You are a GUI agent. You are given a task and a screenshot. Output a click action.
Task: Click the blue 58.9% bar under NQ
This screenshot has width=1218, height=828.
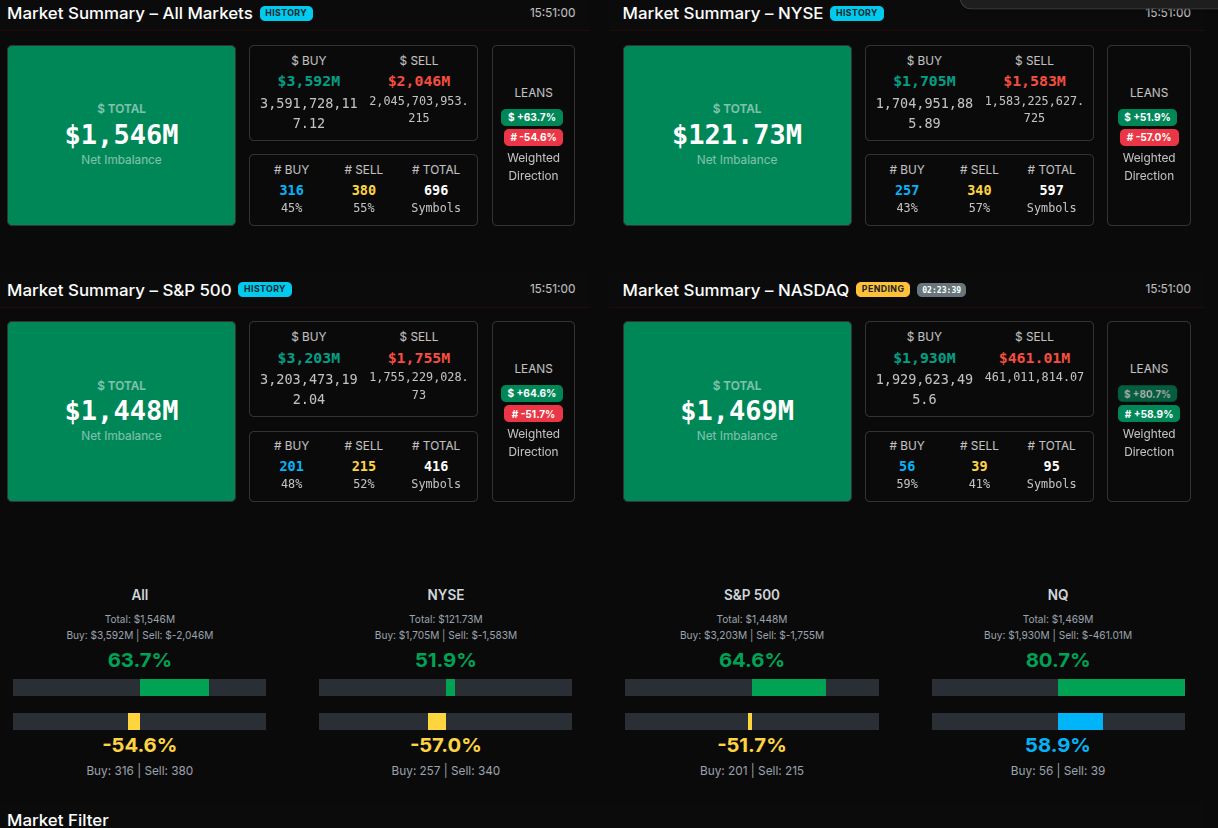click(1080, 721)
